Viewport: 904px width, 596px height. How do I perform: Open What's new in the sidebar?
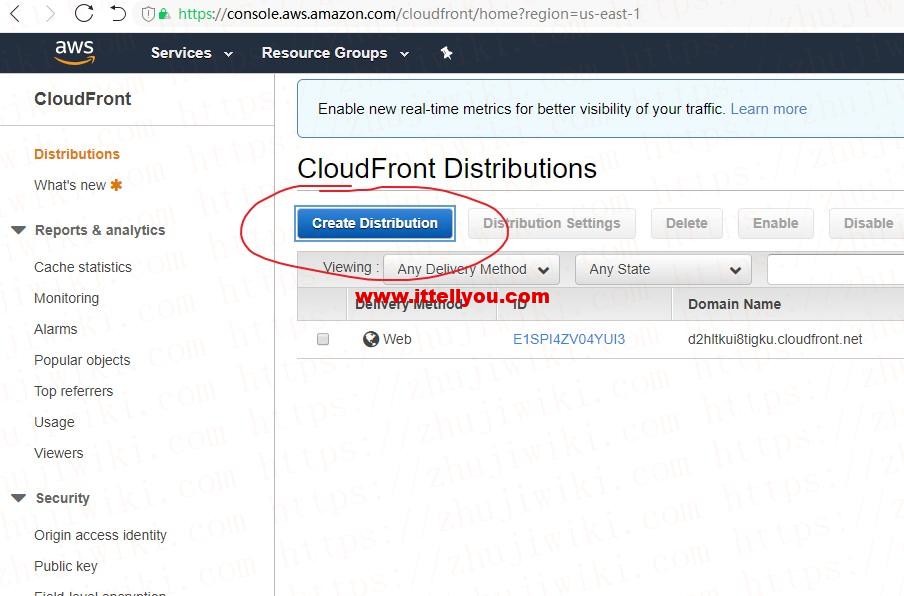(x=70, y=185)
